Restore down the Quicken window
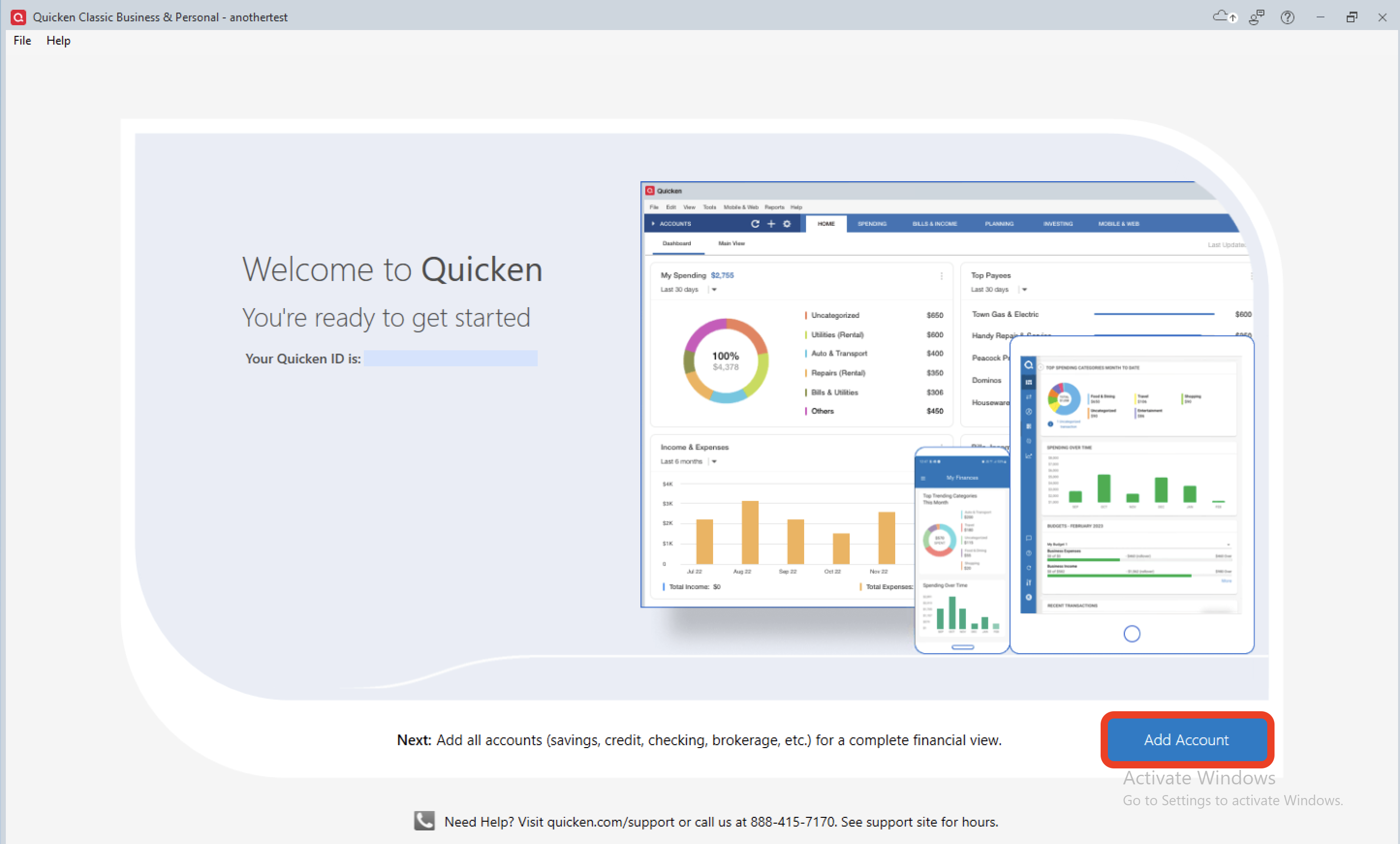 pyautogui.click(x=1351, y=17)
